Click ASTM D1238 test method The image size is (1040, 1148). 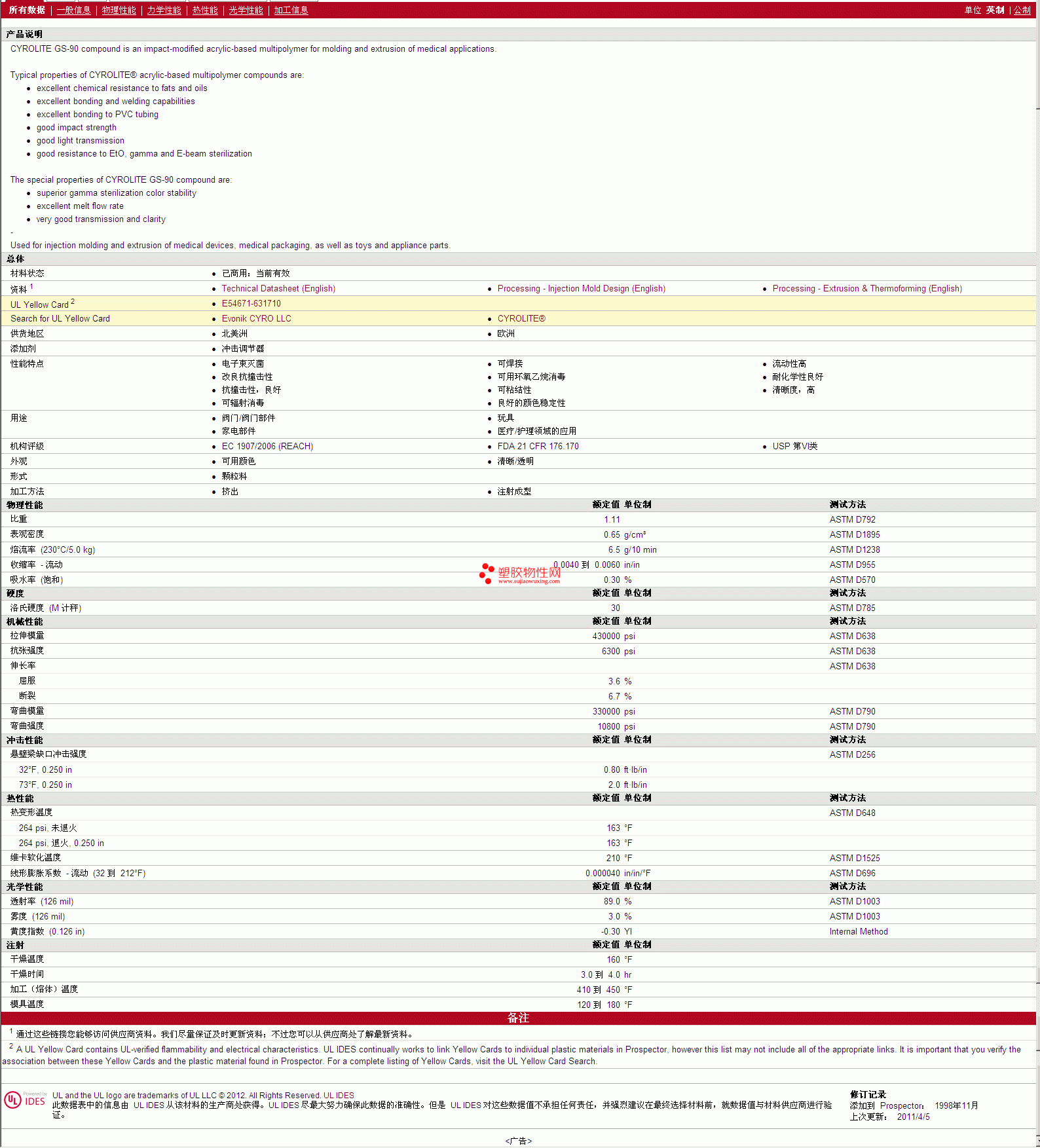point(855,550)
